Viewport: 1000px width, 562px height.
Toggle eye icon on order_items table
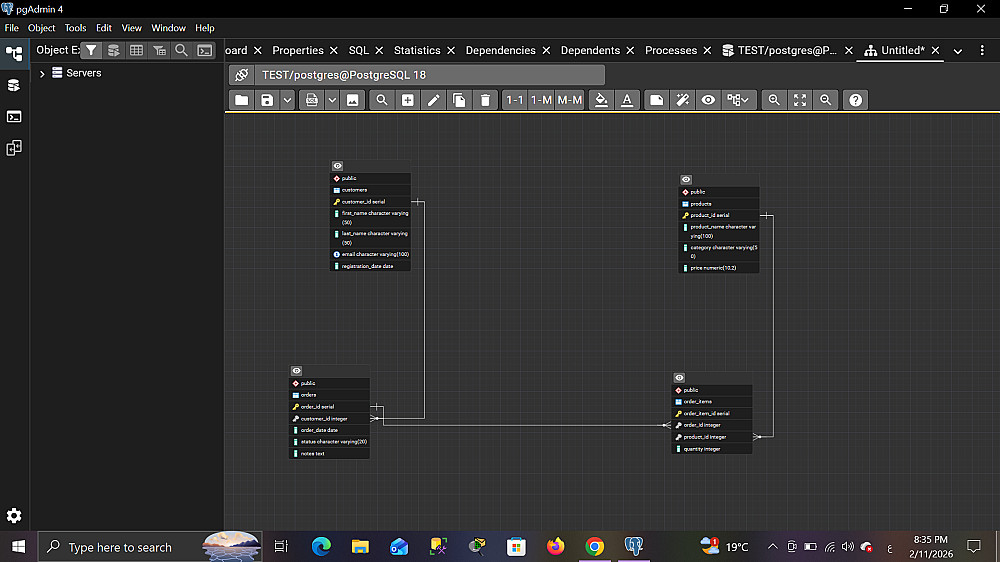click(680, 378)
